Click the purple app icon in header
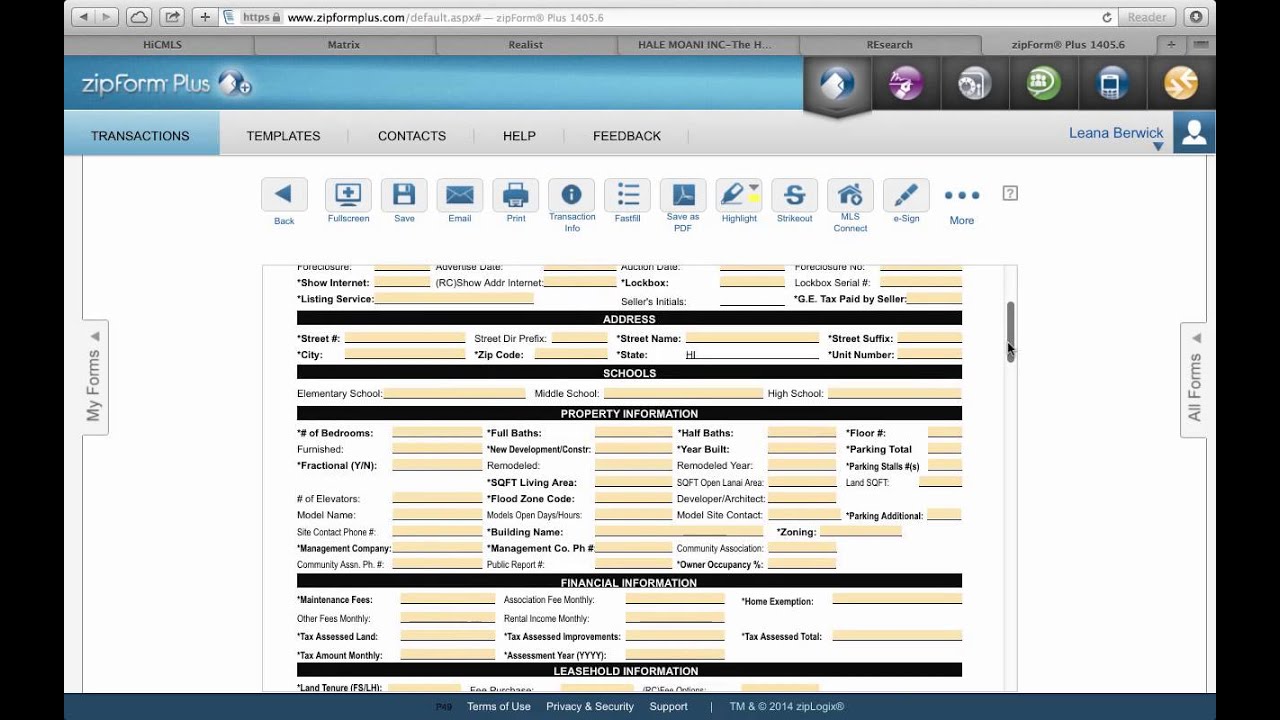The width and height of the screenshot is (1280, 720). pos(906,84)
